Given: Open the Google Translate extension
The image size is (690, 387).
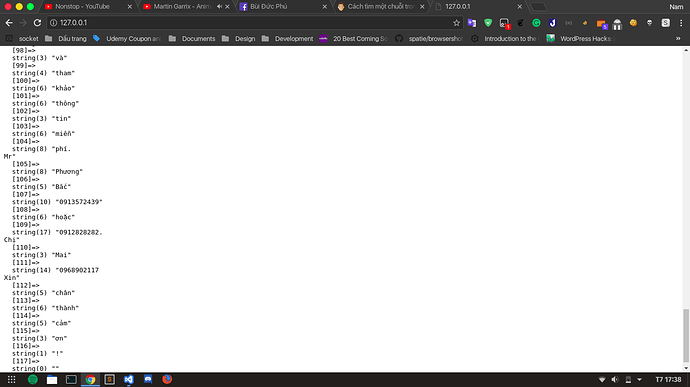Looking at the screenshot, I should (x=472, y=23).
